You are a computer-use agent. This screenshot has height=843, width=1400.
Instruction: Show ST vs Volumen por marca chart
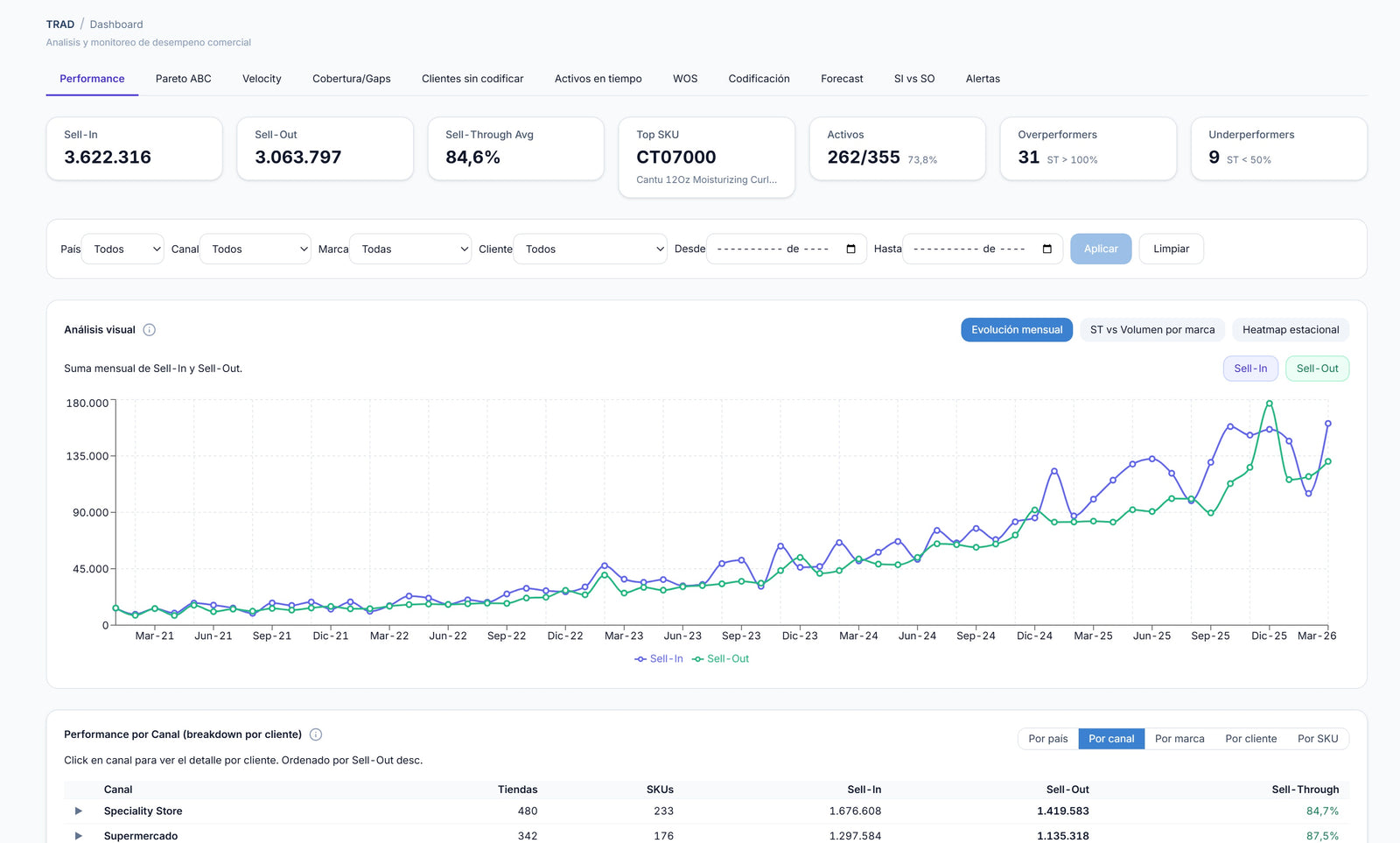point(1152,330)
